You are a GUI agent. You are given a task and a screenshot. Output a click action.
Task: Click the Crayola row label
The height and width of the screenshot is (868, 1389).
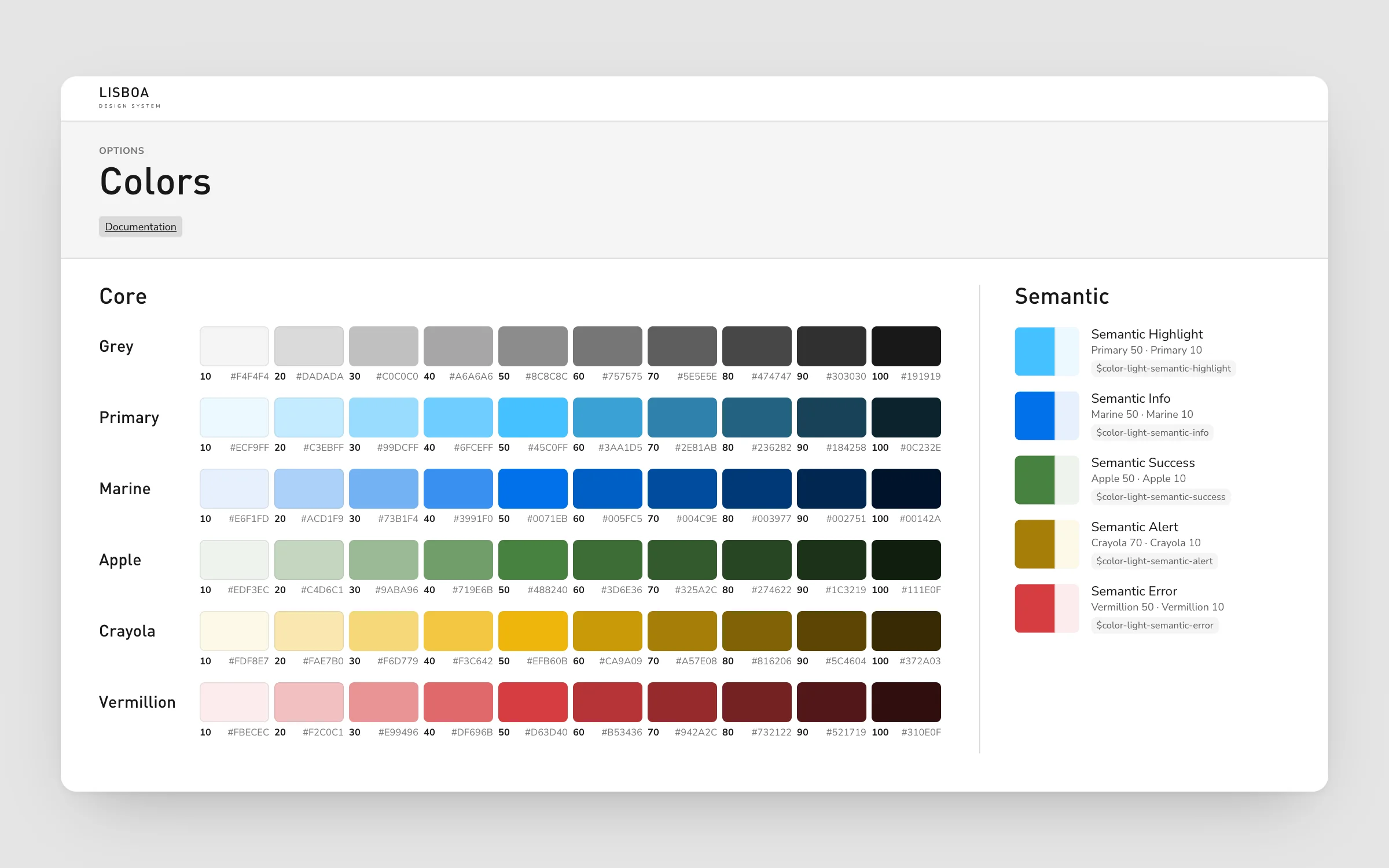pyautogui.click(x=127, y=631)
